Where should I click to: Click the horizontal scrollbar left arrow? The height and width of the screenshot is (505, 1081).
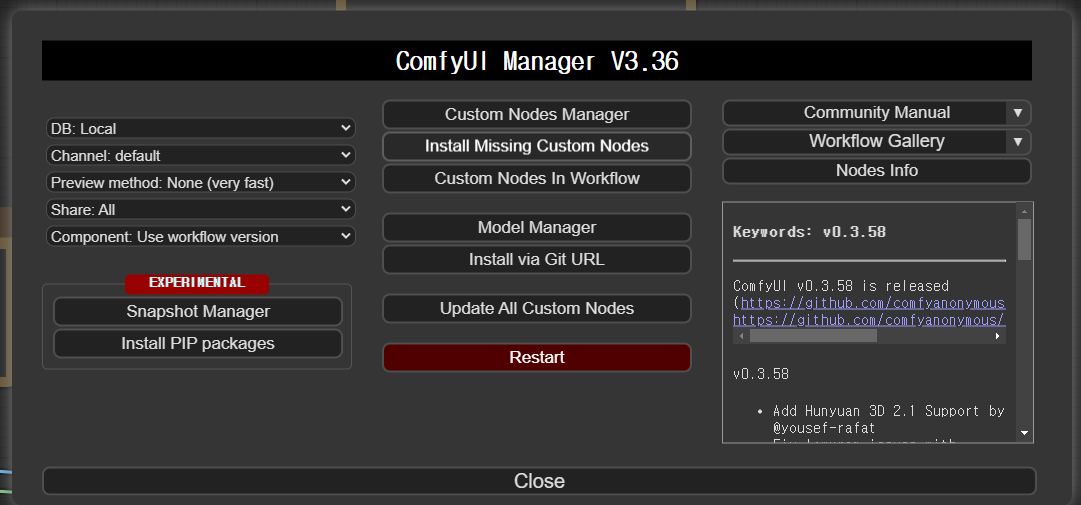(x=742, y=336)
